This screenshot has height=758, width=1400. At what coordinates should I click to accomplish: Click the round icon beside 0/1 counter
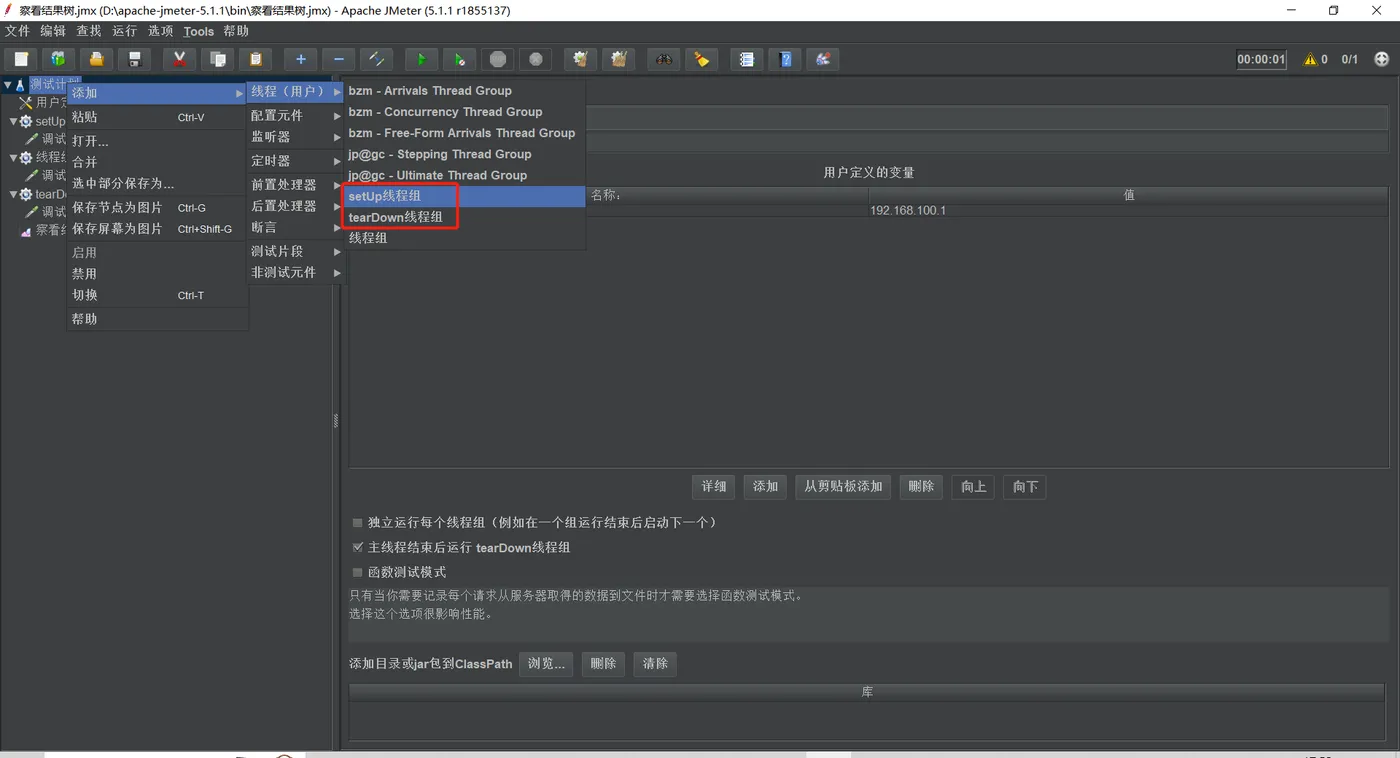[1382, 59]
